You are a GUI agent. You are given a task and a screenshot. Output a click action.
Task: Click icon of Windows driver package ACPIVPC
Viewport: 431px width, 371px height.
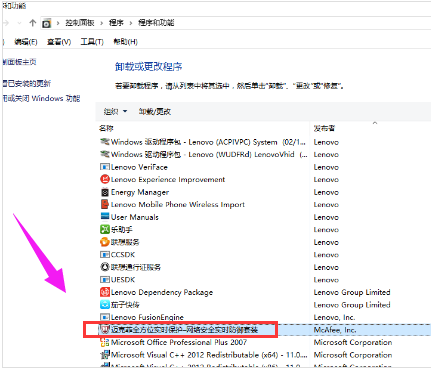click(x=105, y=142)
